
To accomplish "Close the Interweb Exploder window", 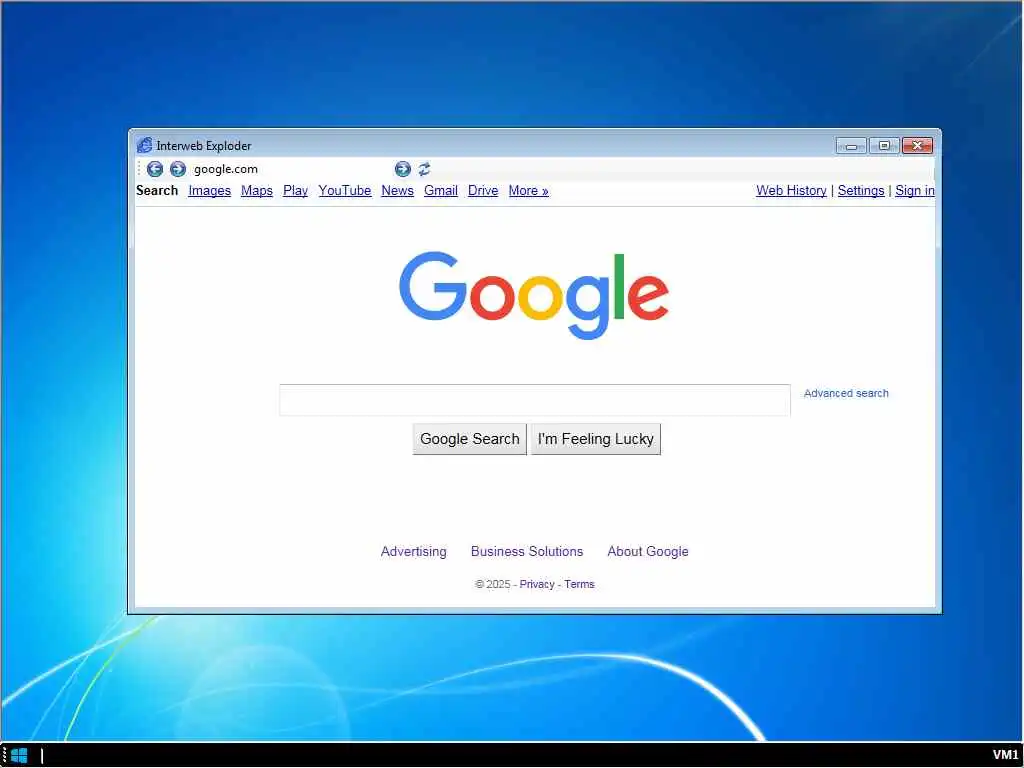I will (918, 146).
